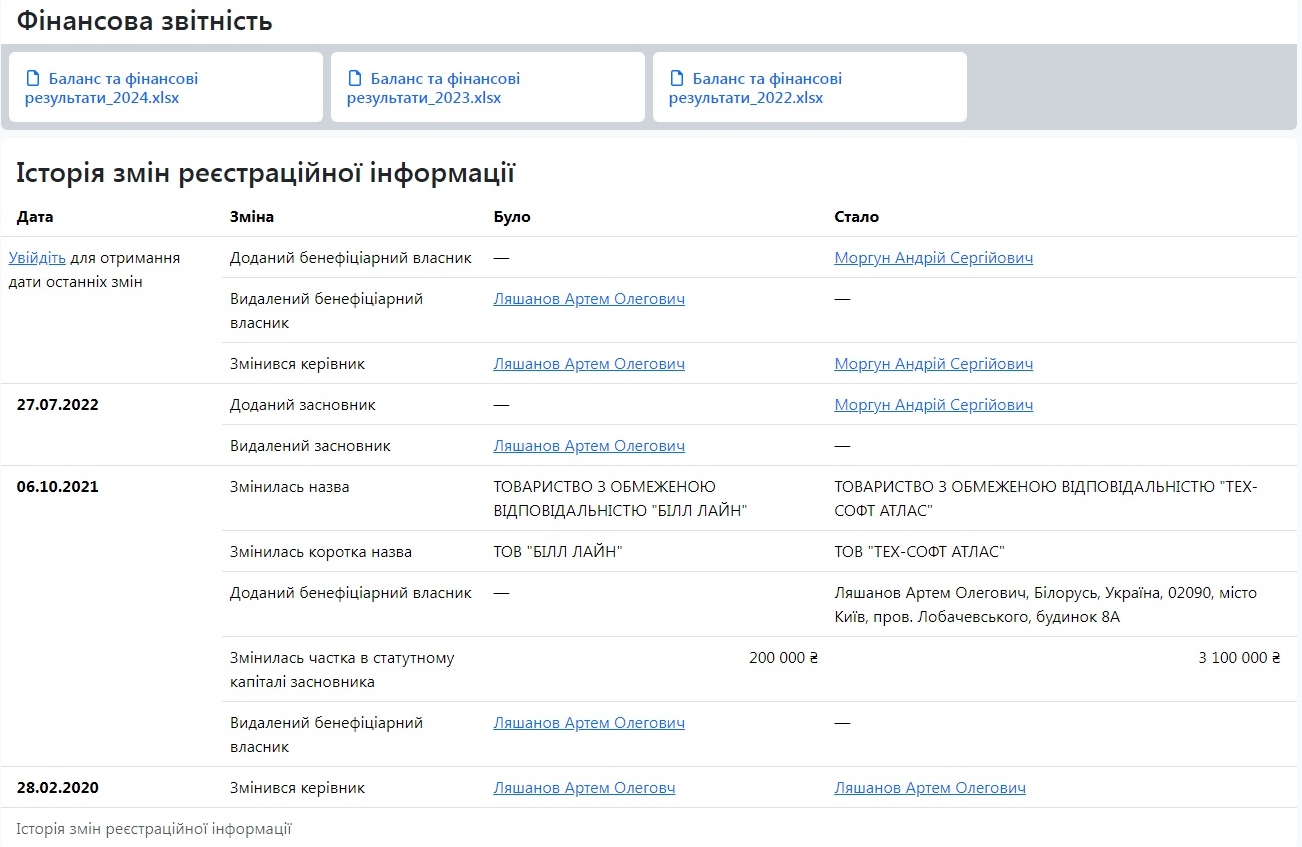Click previous manager Ляшанов in undated Змінився керівник row
The image size is (1302, 847).
point(589,364)
